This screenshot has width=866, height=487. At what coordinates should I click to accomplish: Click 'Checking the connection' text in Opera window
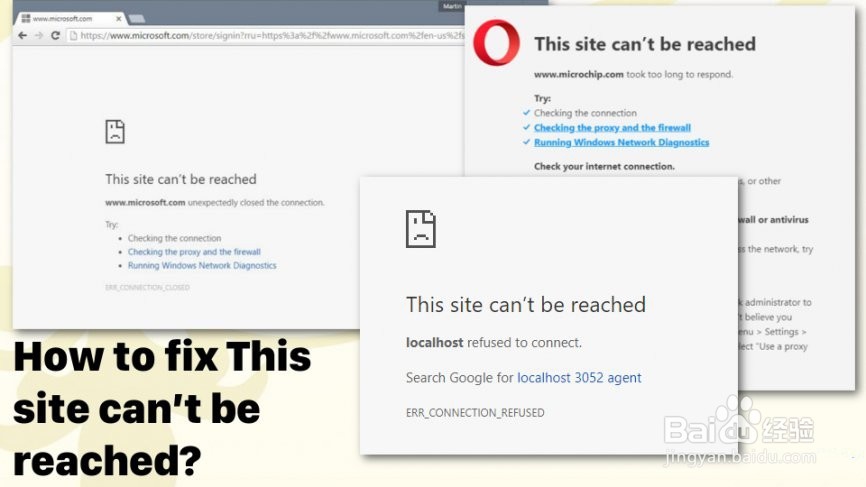pos(585,113)
